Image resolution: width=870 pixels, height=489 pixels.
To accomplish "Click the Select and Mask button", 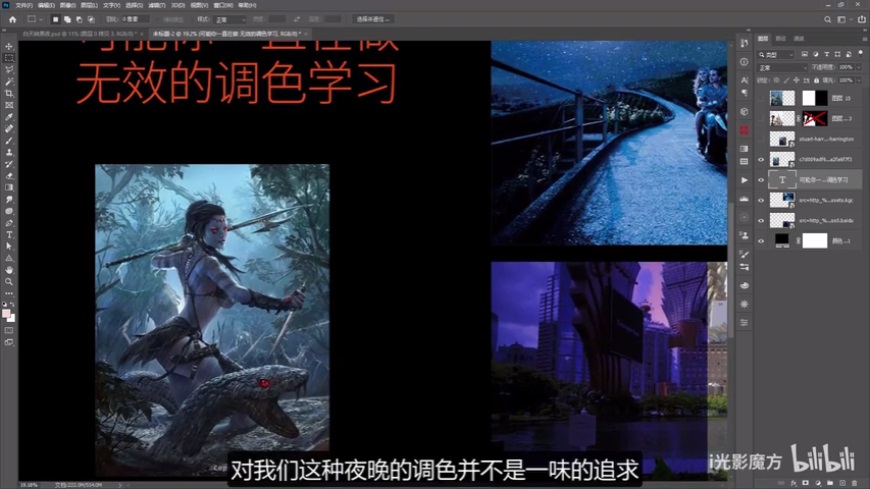I will (373, 19).
